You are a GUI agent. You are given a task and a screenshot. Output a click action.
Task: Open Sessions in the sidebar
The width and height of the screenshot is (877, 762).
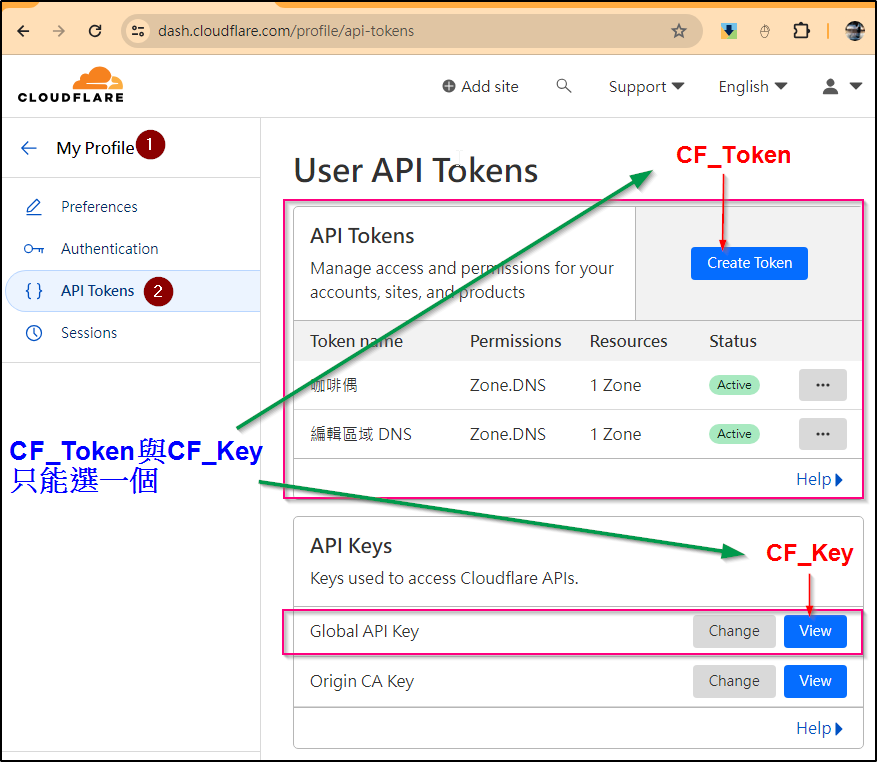pyautogui.click(x=89, y=333)
